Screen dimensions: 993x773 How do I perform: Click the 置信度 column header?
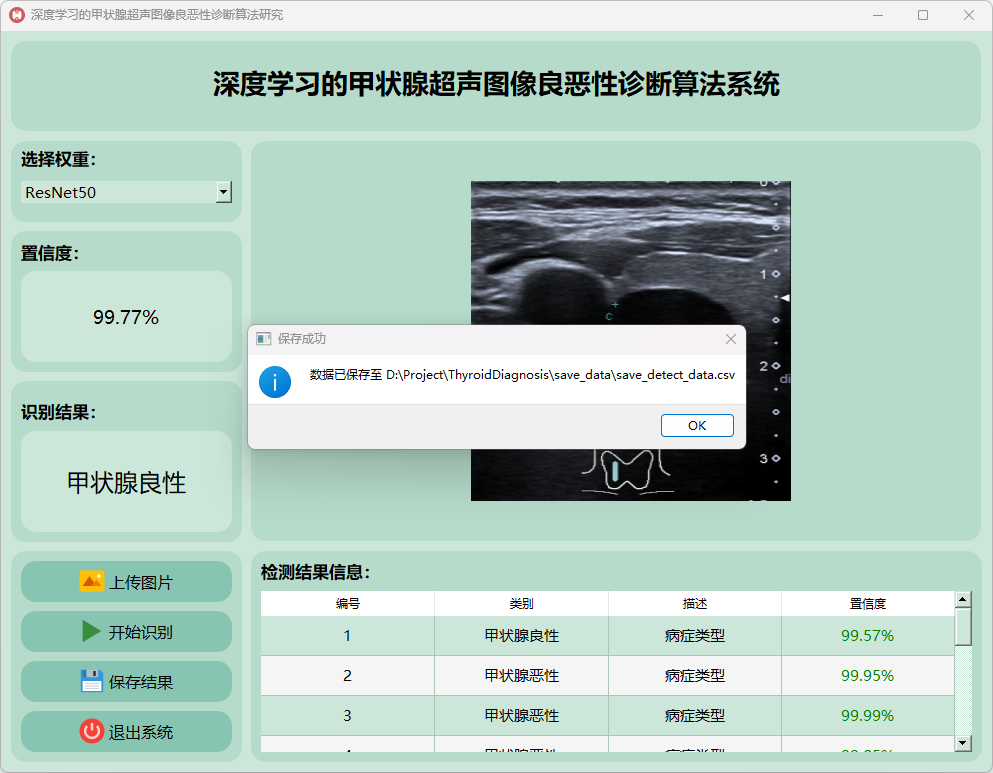867,604
